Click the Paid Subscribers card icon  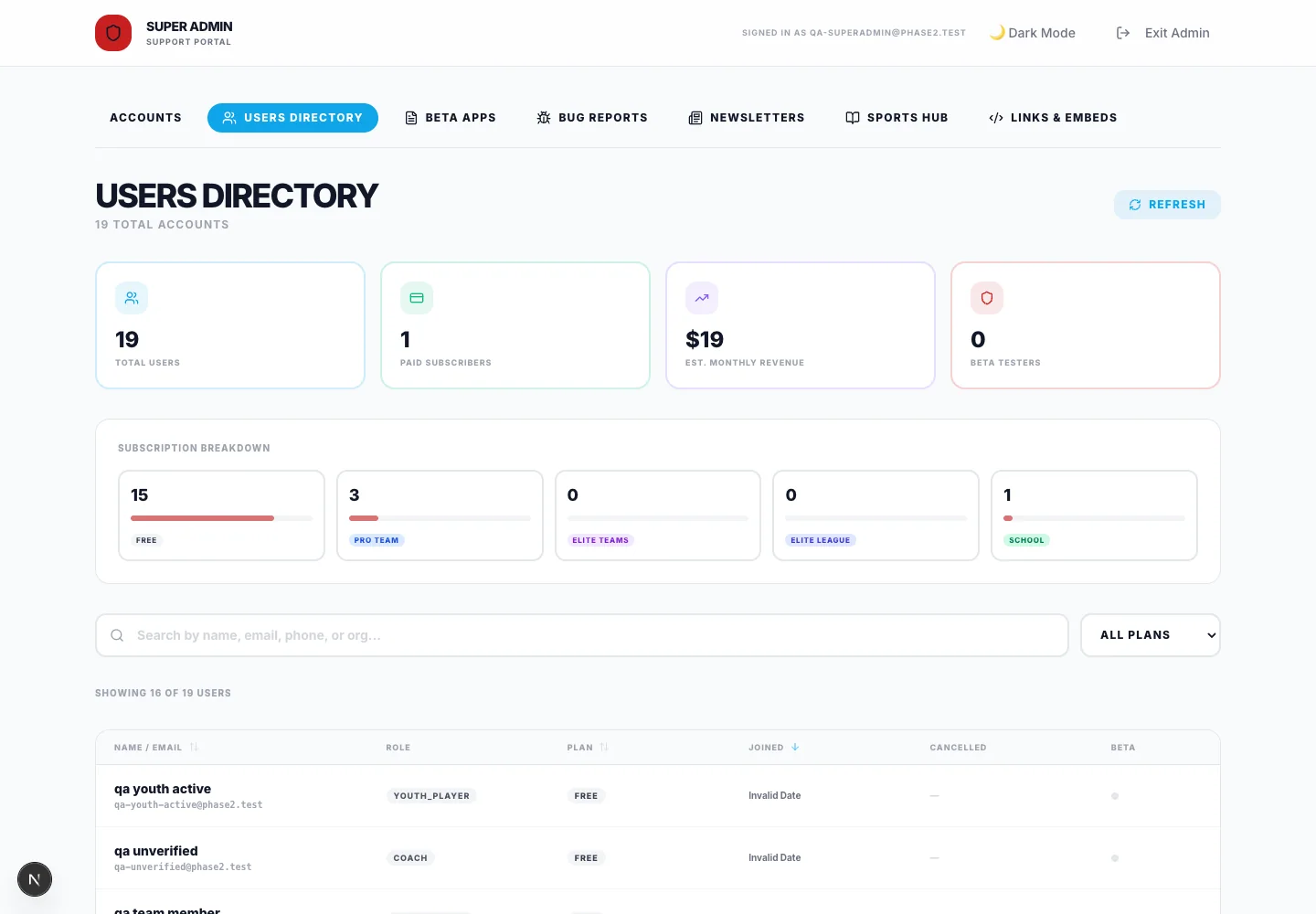coord(417,298)
